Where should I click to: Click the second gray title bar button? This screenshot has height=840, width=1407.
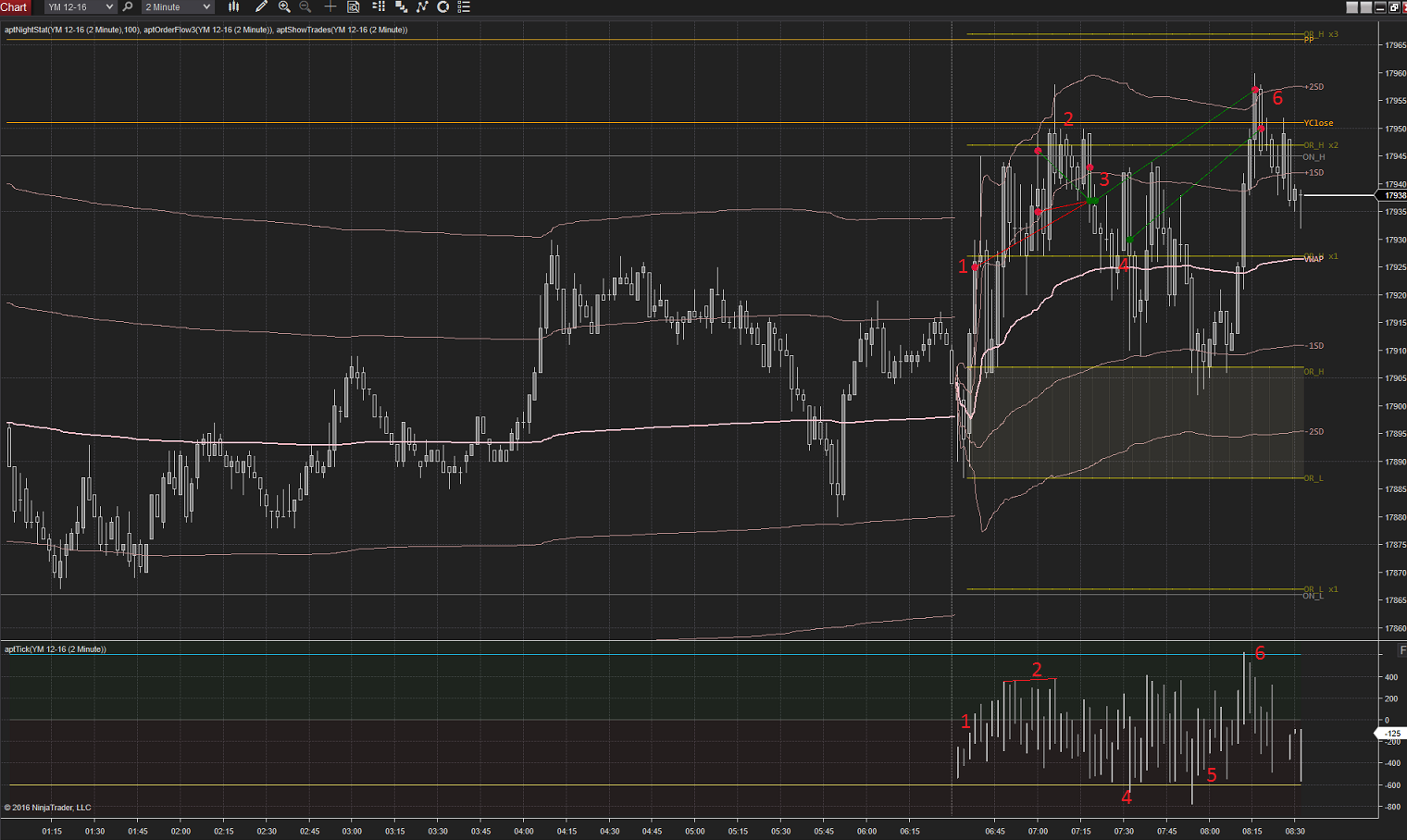(1366, 7)
